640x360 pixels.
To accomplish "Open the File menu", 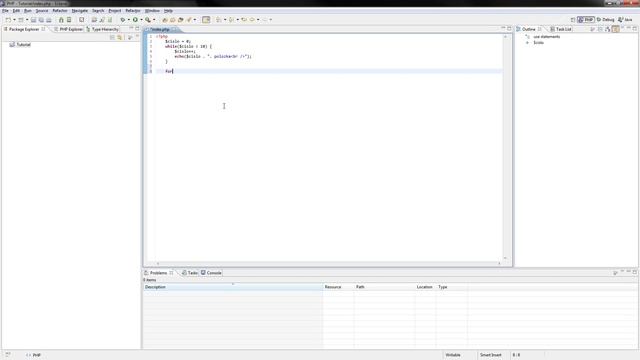I will click(5, 11).
